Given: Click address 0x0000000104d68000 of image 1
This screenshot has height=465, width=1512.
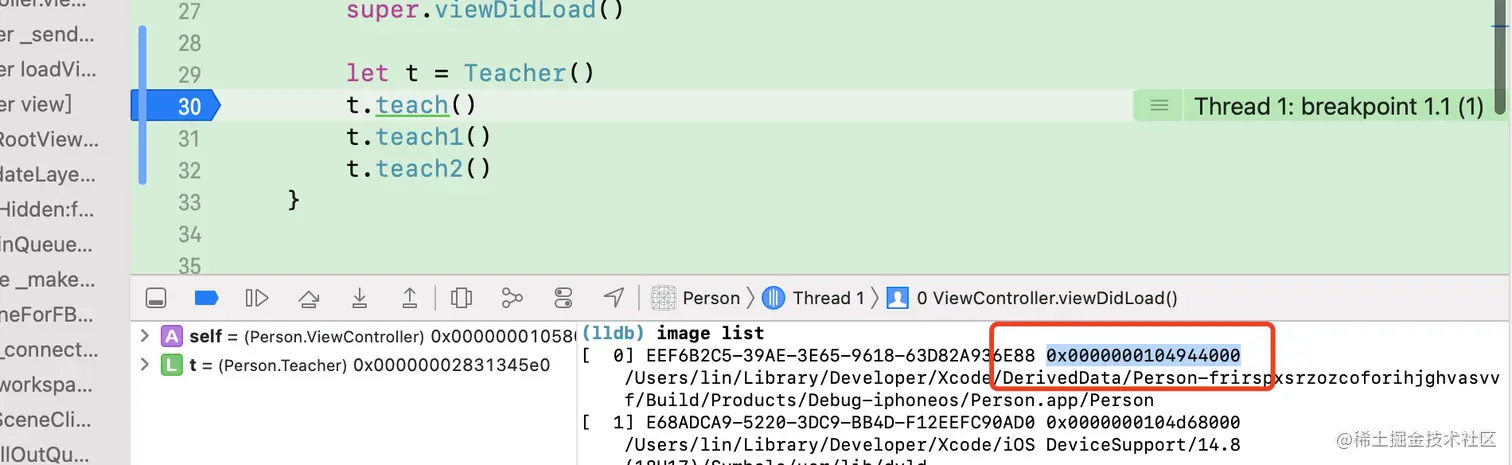Looking at the screenshot, I should coord(1143,421).
